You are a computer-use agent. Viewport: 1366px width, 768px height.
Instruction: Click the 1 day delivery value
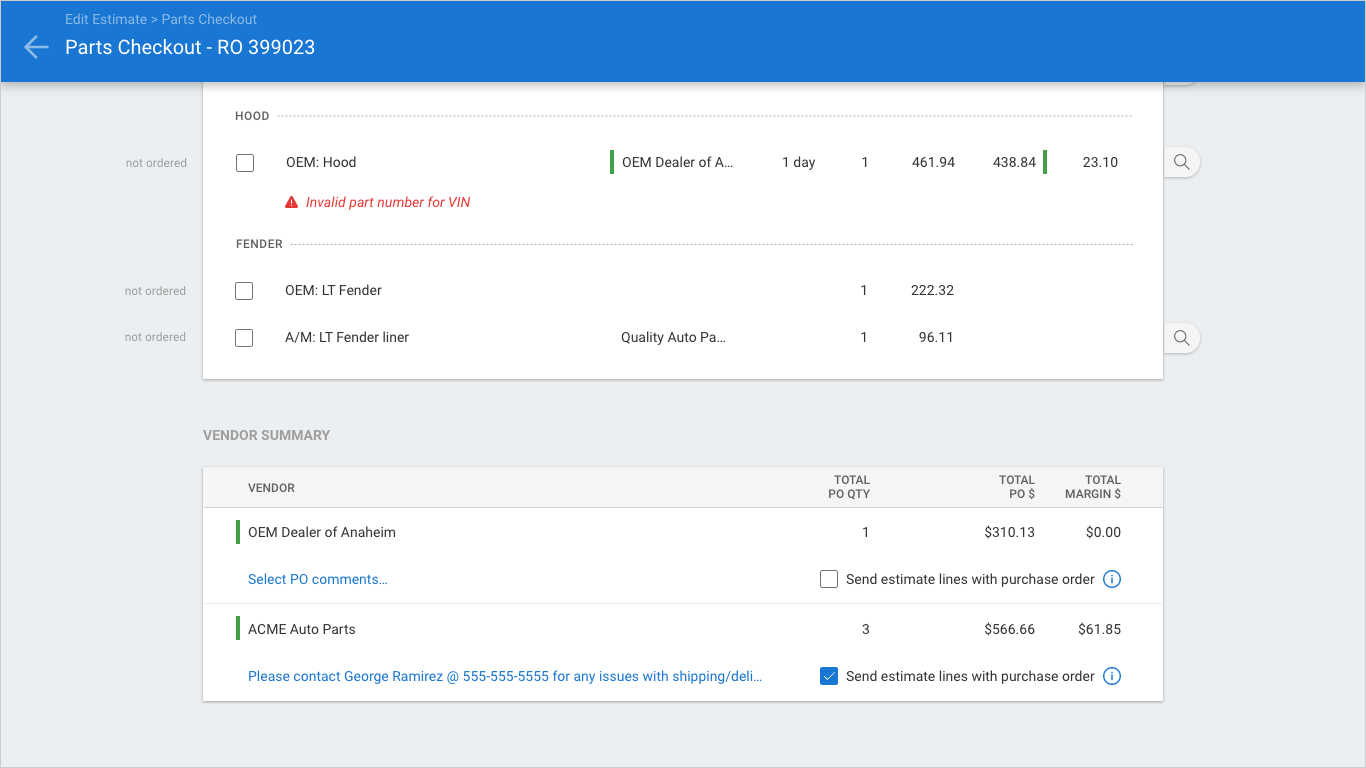(x=799, y=162)
